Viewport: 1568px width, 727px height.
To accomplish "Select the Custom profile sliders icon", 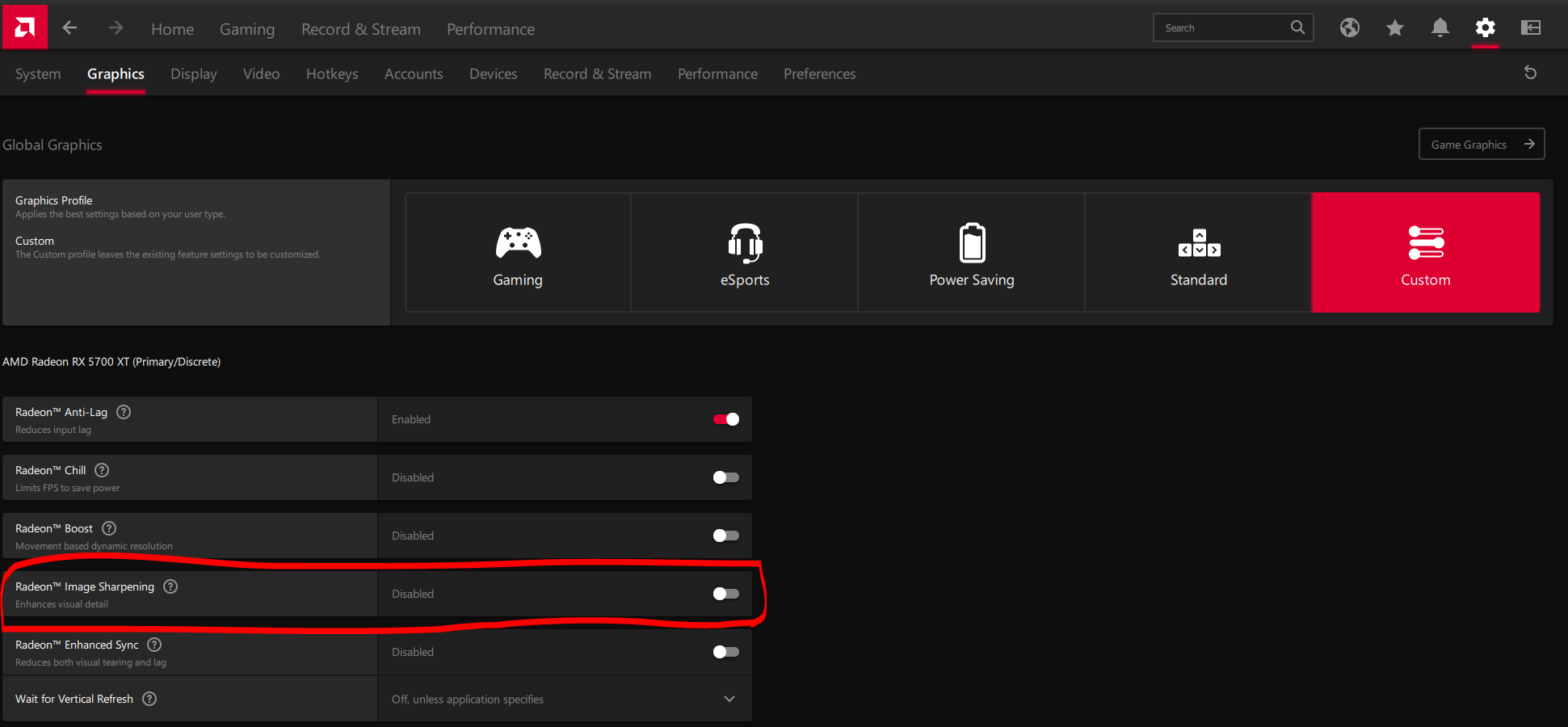I will (x=1426, y=242).
